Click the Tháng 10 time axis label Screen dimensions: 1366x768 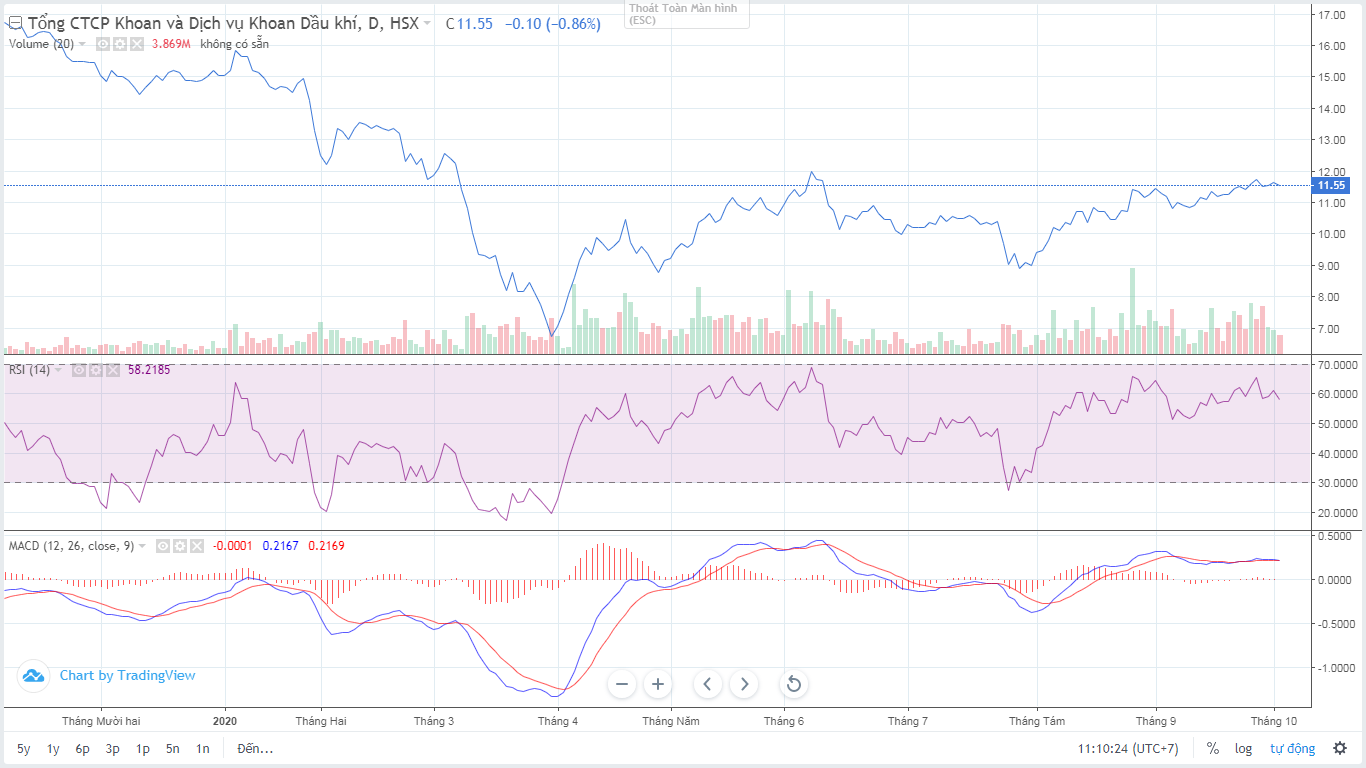tap(1273, 721)
